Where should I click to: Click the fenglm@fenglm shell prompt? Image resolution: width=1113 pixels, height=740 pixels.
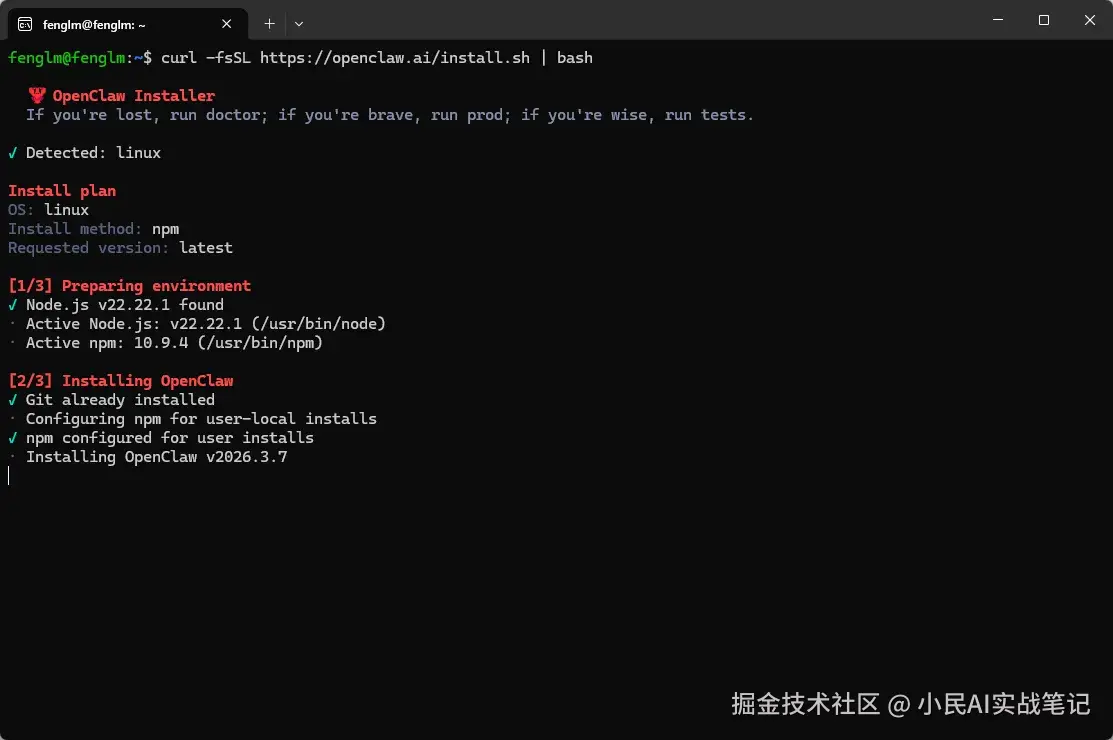[80, 57]
